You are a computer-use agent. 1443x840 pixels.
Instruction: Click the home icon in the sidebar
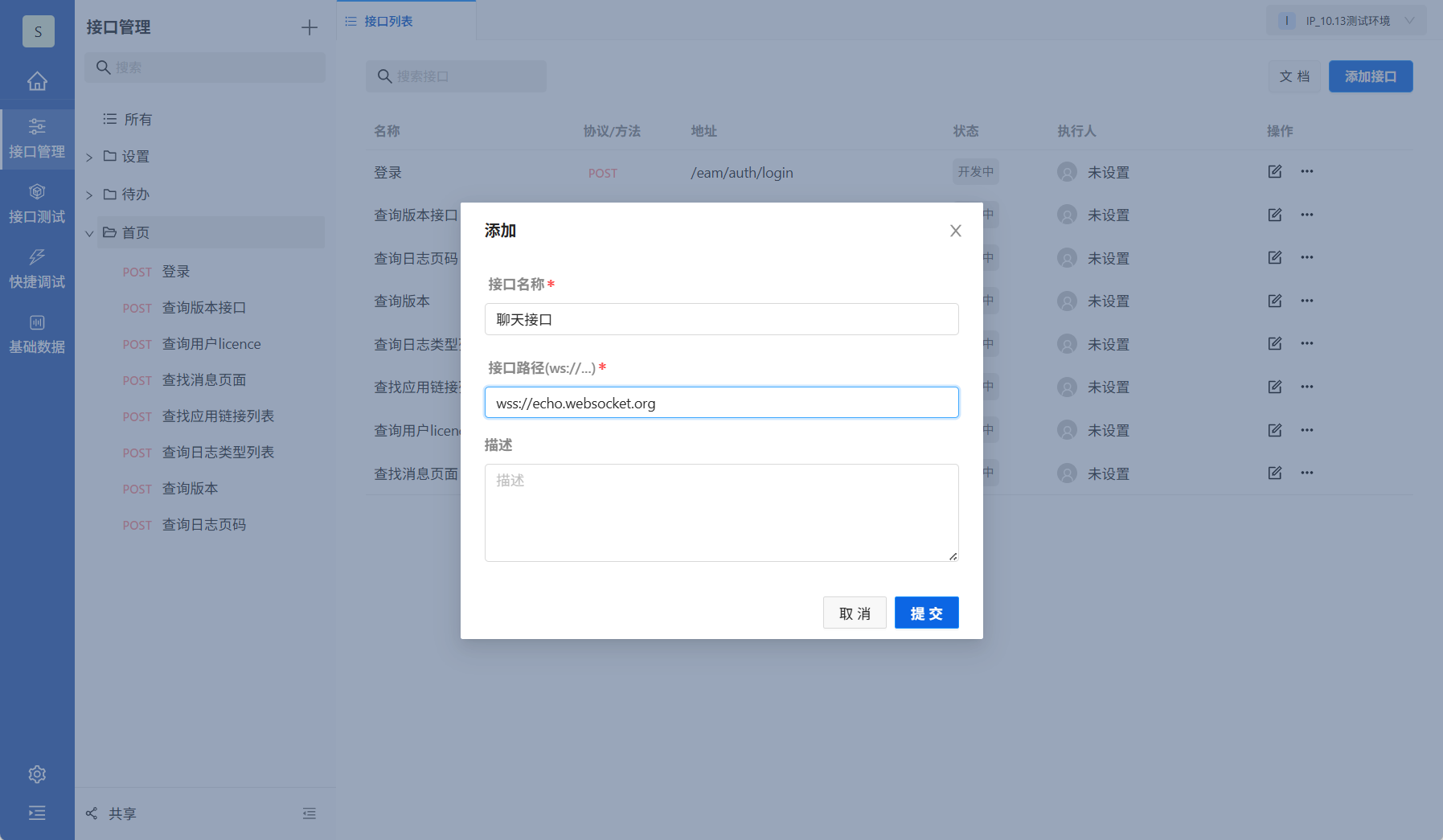37,80
